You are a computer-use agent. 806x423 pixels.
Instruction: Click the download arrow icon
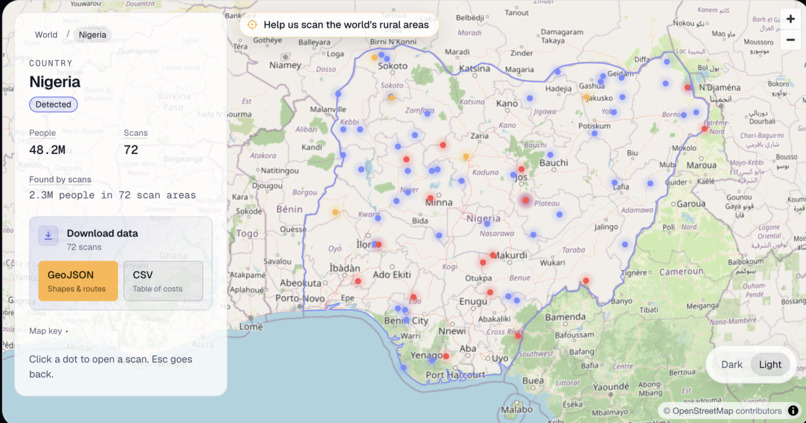pos(48,235)
